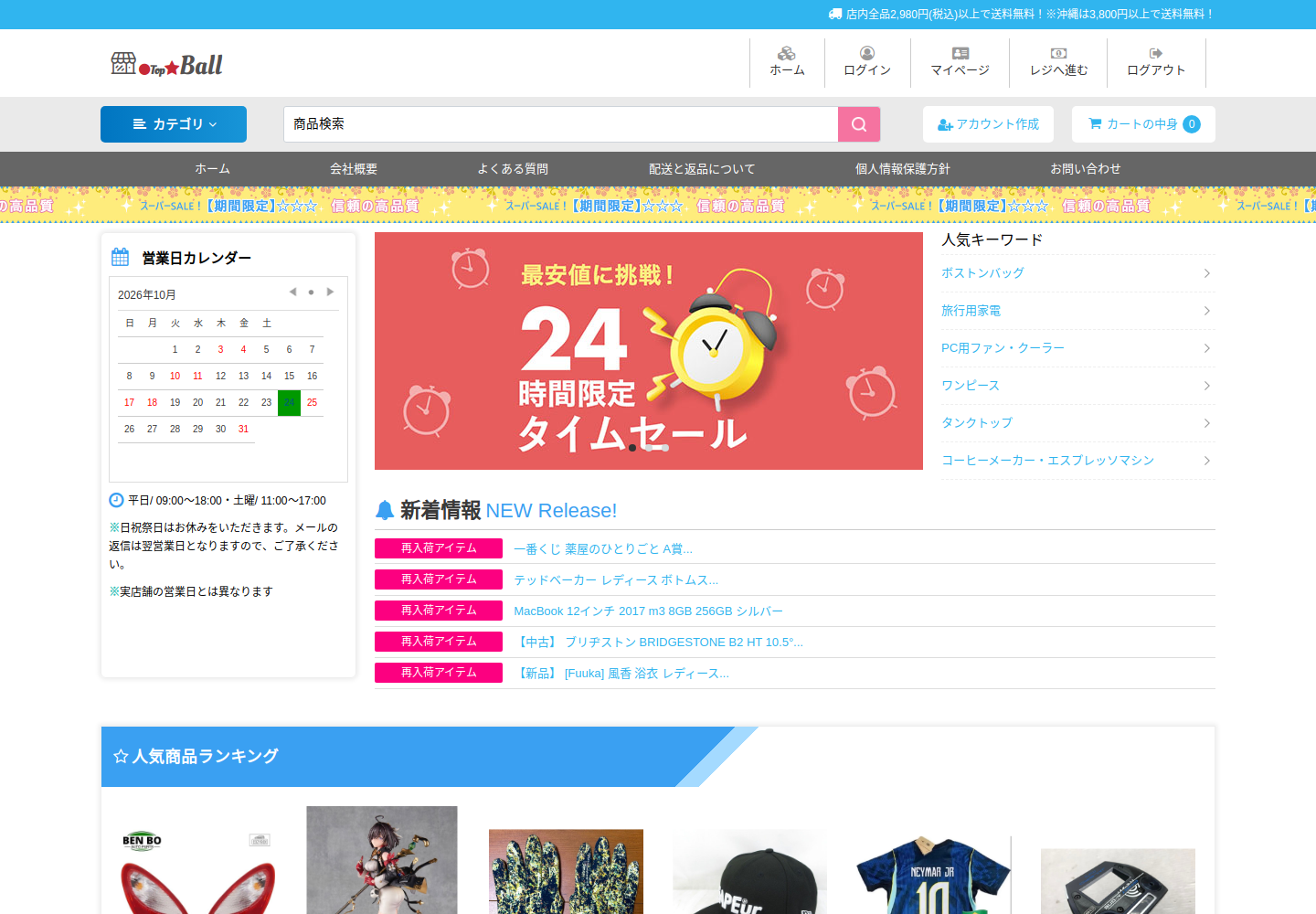1316x914 pixels.
Task: Click the anime figure product thumbnail
Action: click(382, 860)
